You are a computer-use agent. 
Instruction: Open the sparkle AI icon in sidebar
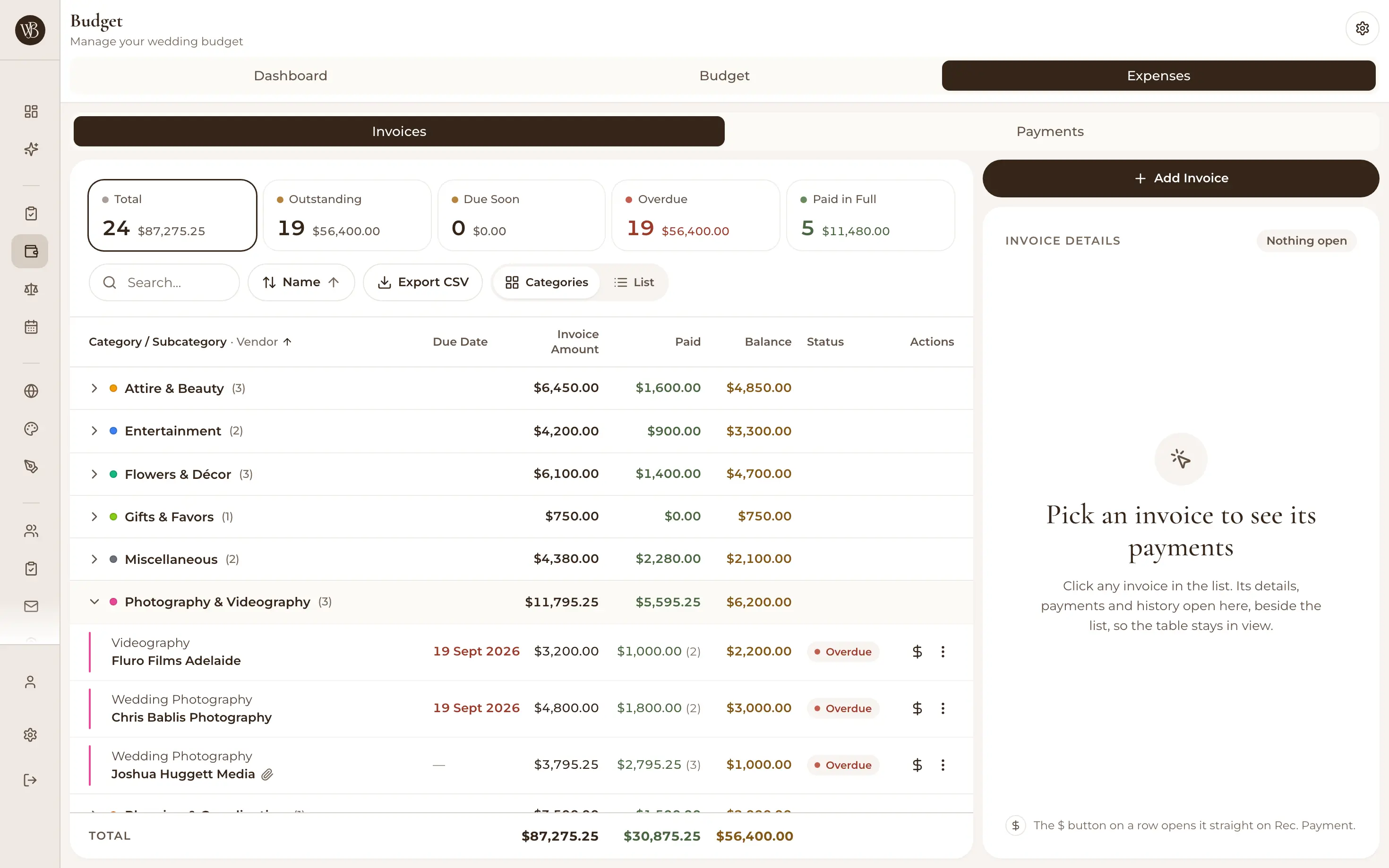tap(31, 149)
